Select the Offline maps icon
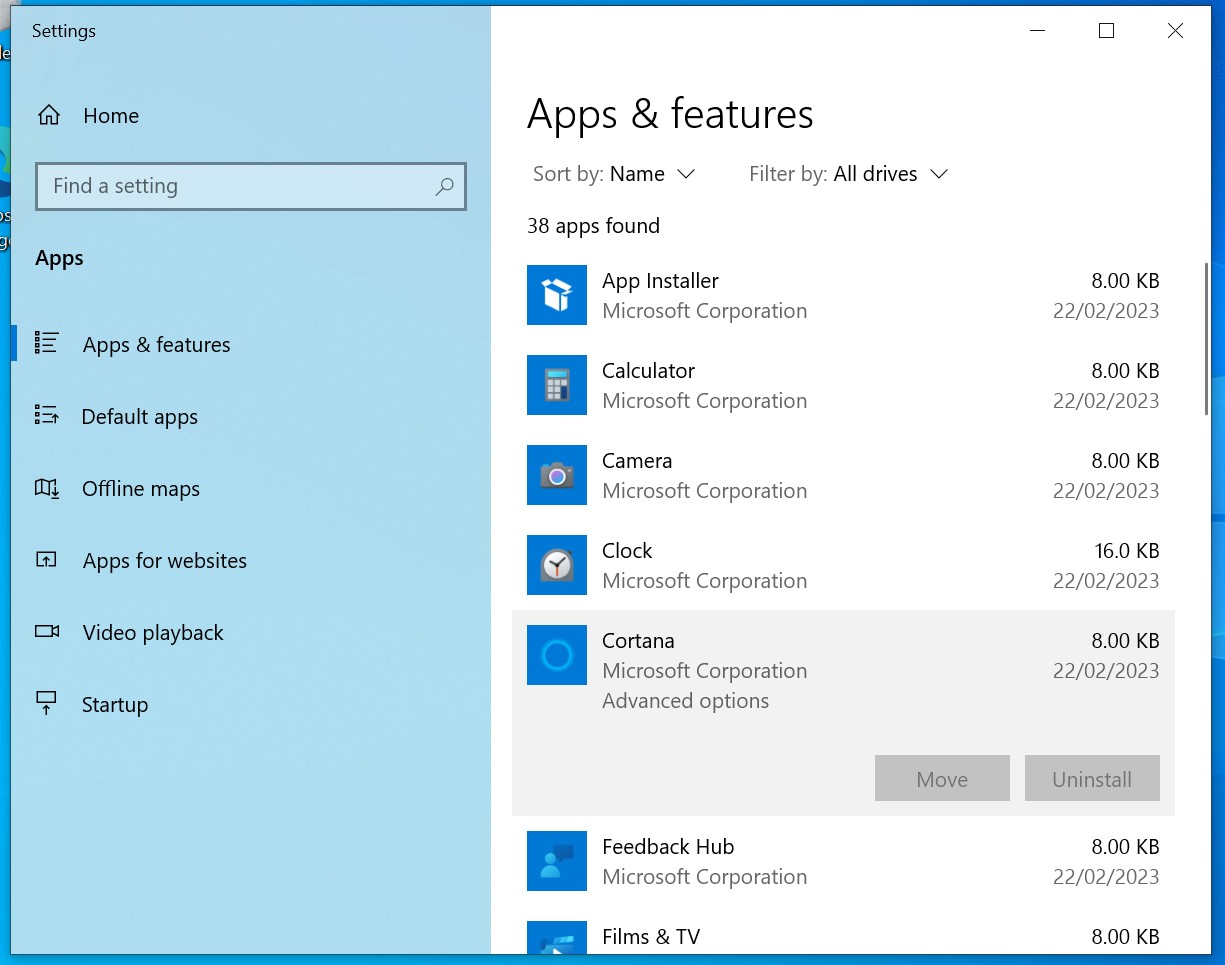This screenshot has width=1225, height=965. coord(47,488)
